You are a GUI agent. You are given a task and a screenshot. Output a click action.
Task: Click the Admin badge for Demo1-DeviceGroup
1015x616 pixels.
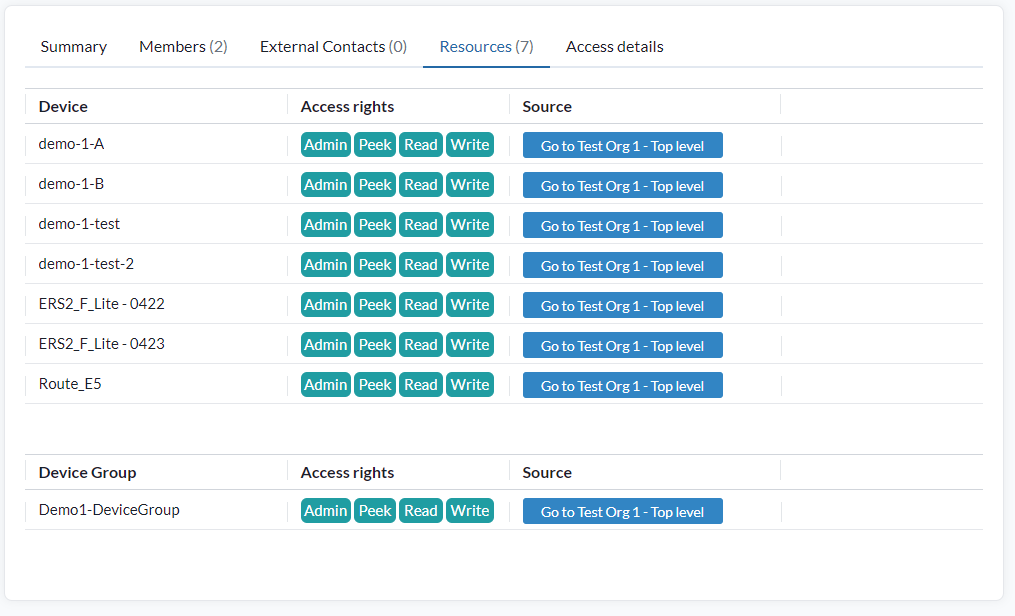[326, 511]
